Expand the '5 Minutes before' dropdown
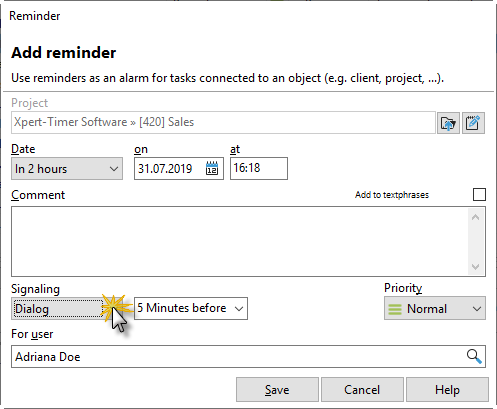This screenshot has height=409, width=497. 191,308
